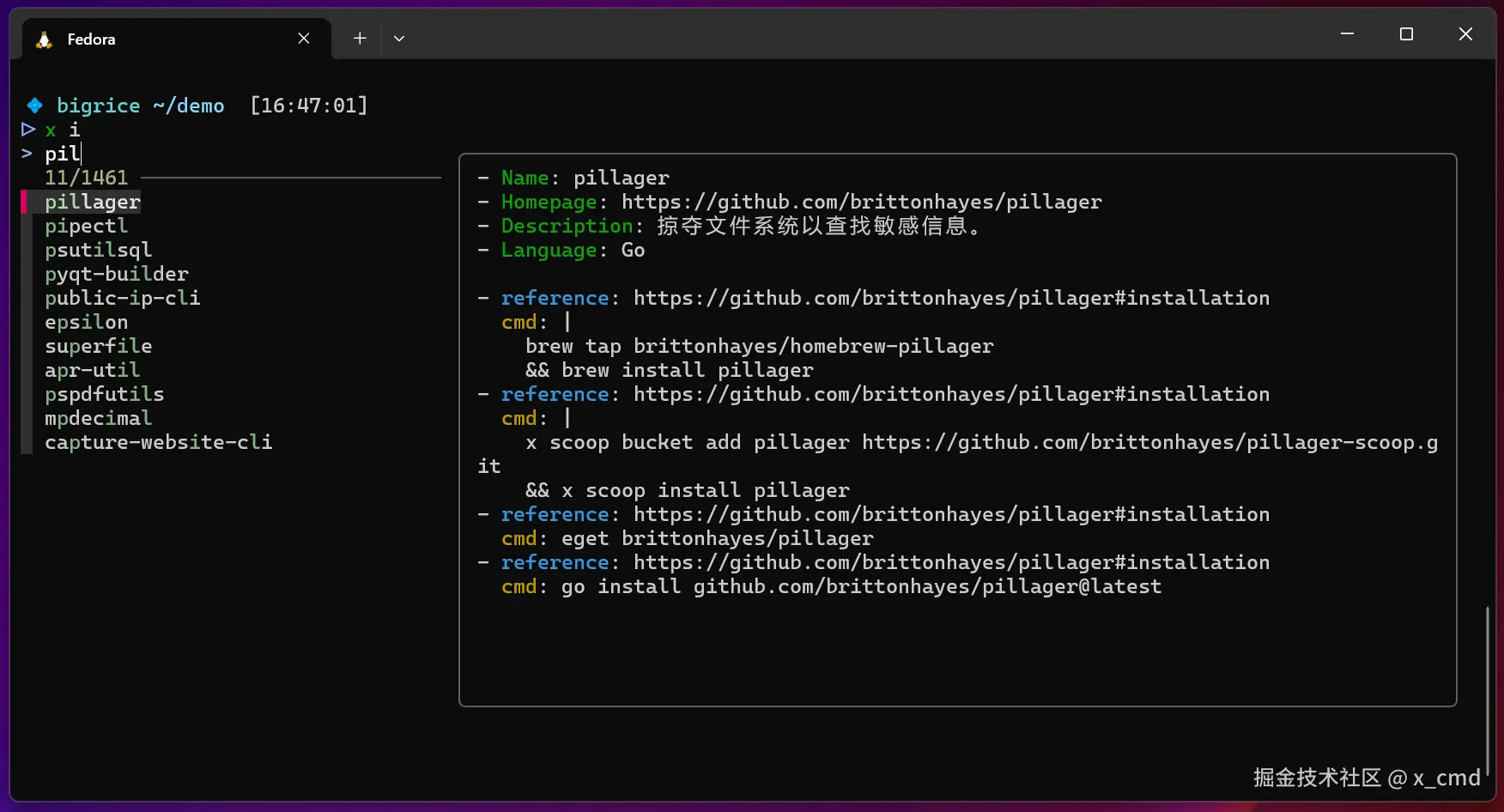
Task: Click the terminal vertical scrollbar
Action: [1487, 691]
